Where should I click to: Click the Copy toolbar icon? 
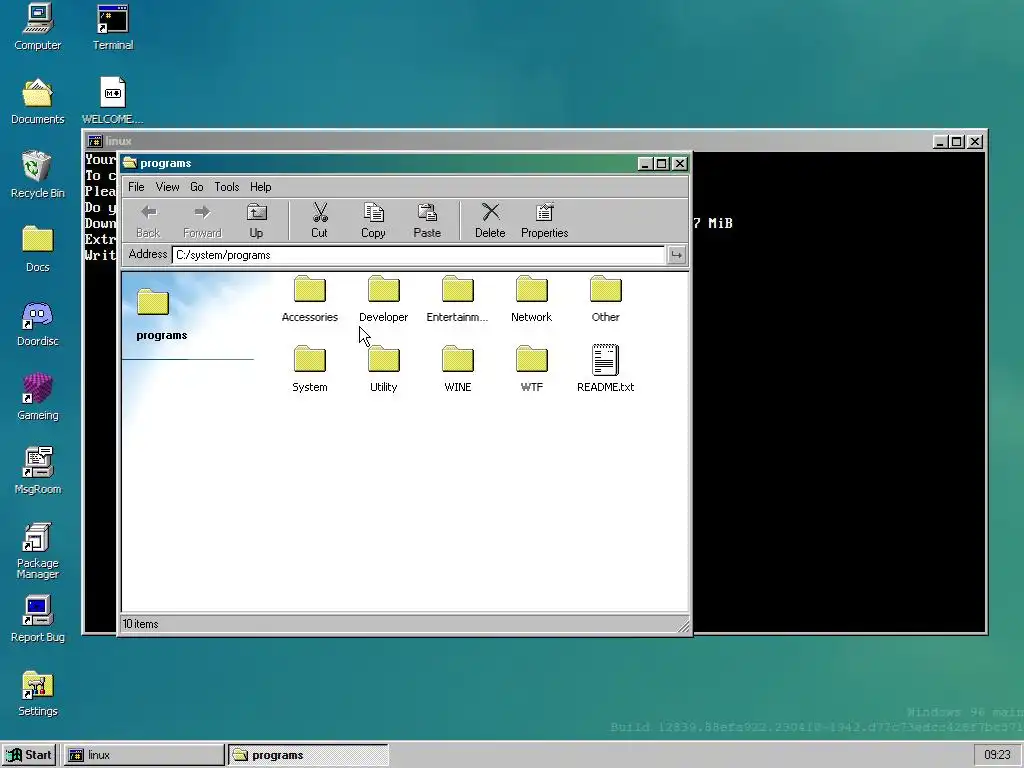tap(374, 212)
